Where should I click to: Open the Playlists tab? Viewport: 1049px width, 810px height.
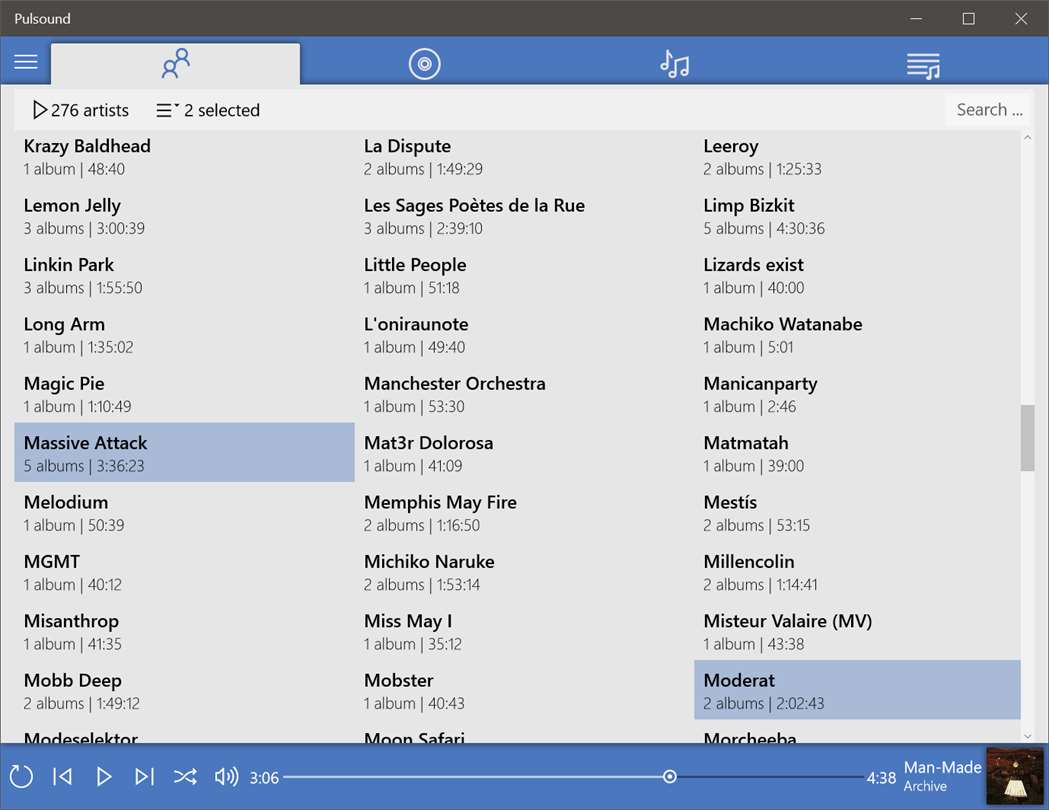(923, 66)
